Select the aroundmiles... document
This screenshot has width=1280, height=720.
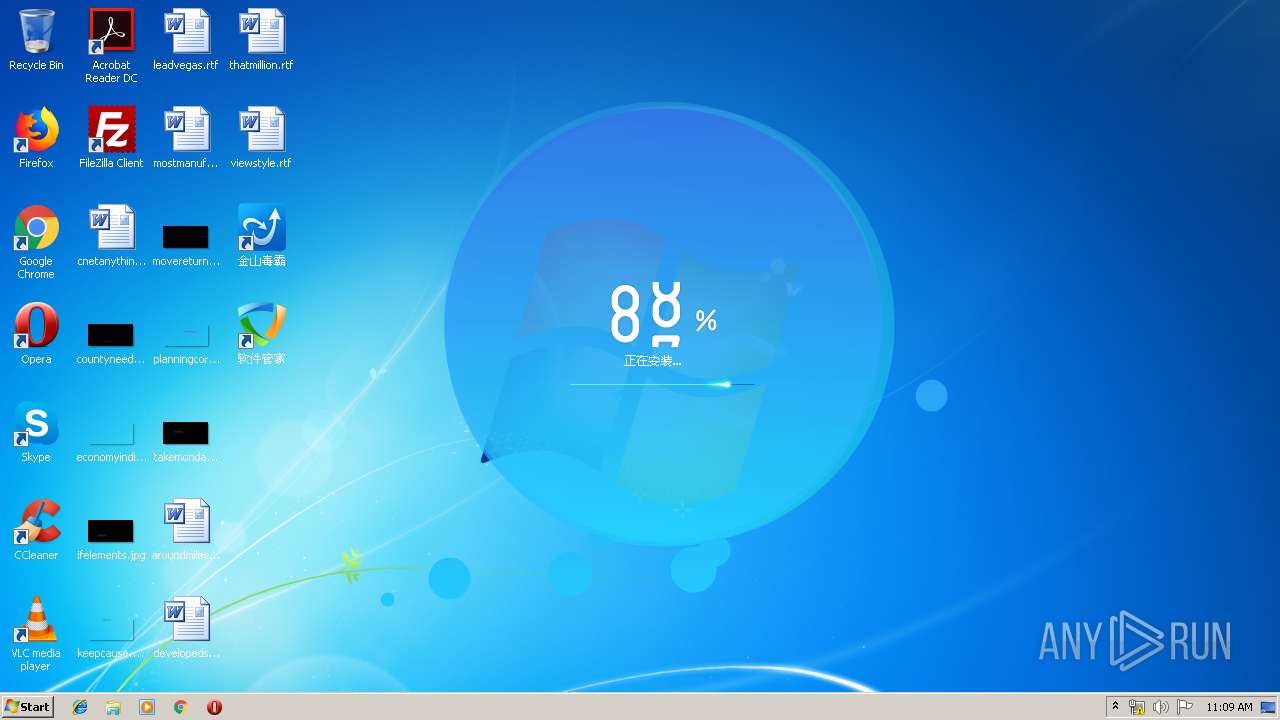[186, 531]
